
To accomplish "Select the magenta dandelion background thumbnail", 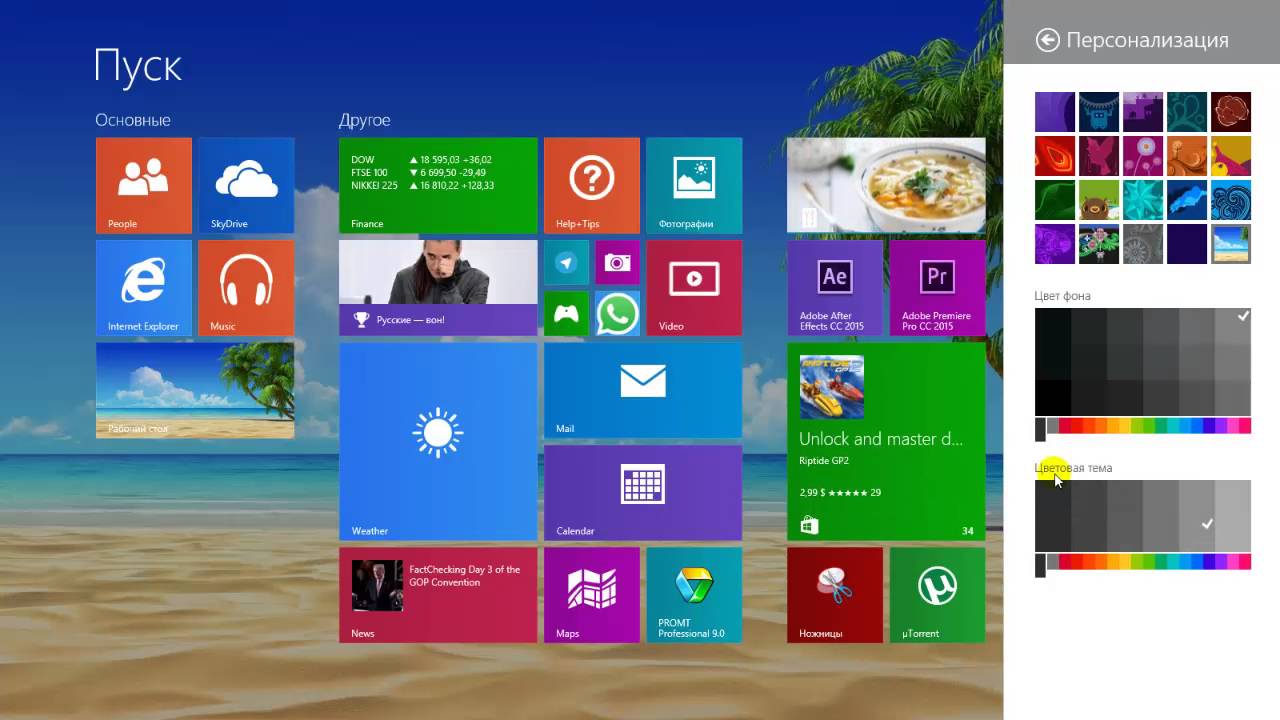I will click(x=1143, y=156).
